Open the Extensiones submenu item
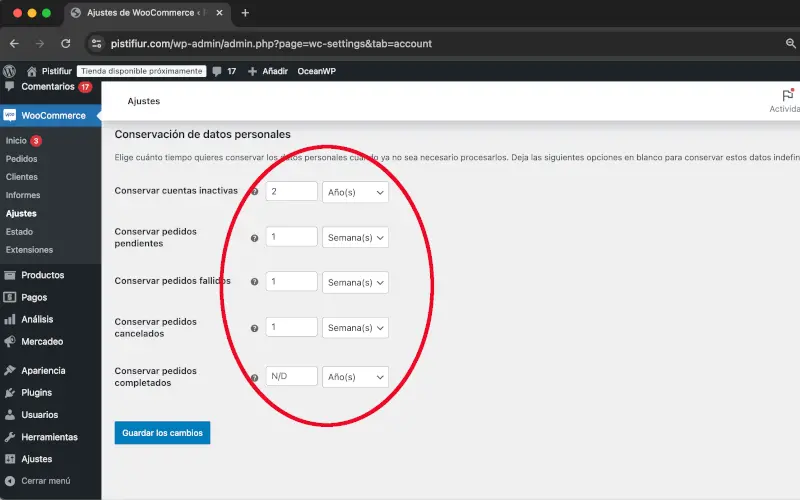This screenshot has width=800, height=500. [x=29, y=249]
